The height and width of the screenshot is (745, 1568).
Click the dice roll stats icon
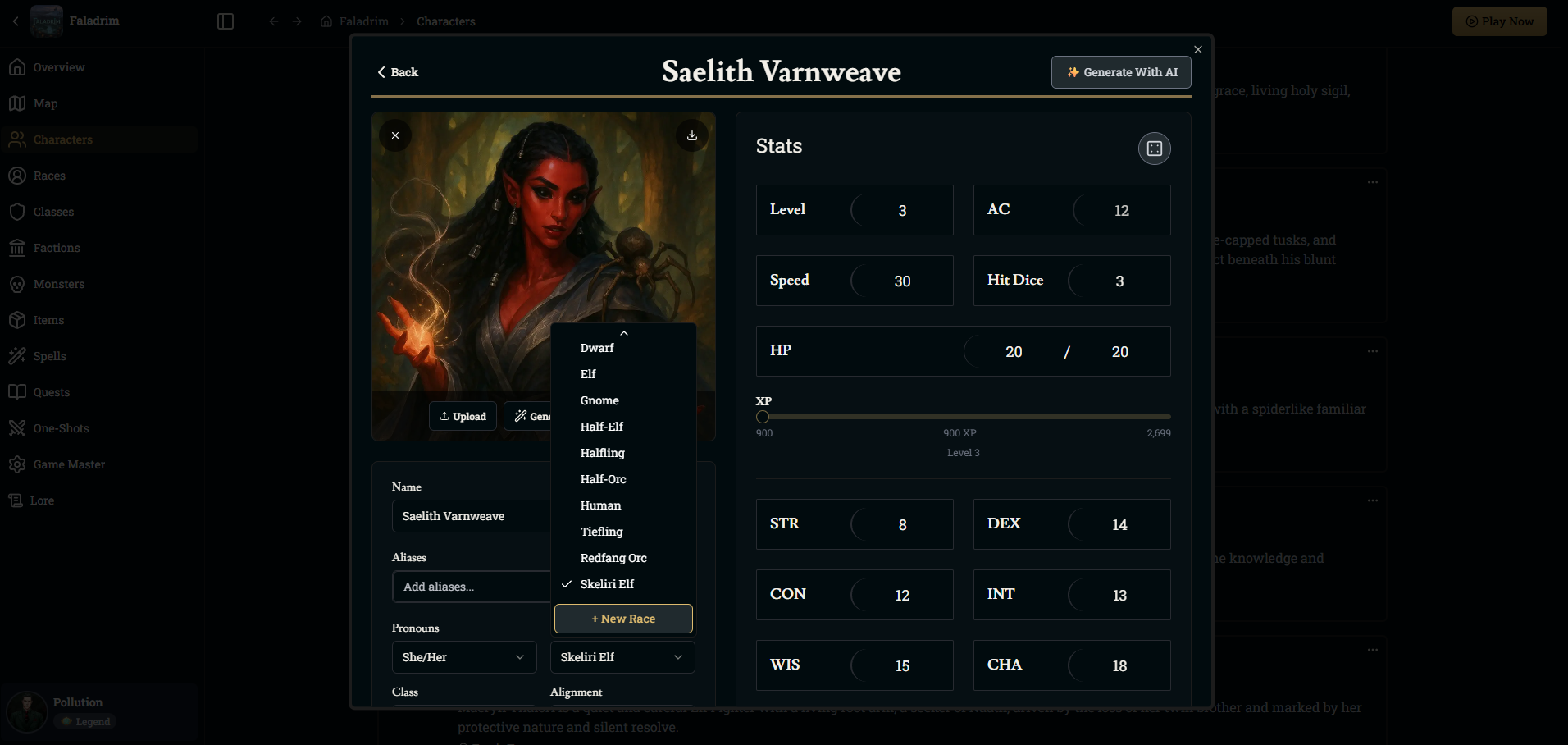[1154, 149]
